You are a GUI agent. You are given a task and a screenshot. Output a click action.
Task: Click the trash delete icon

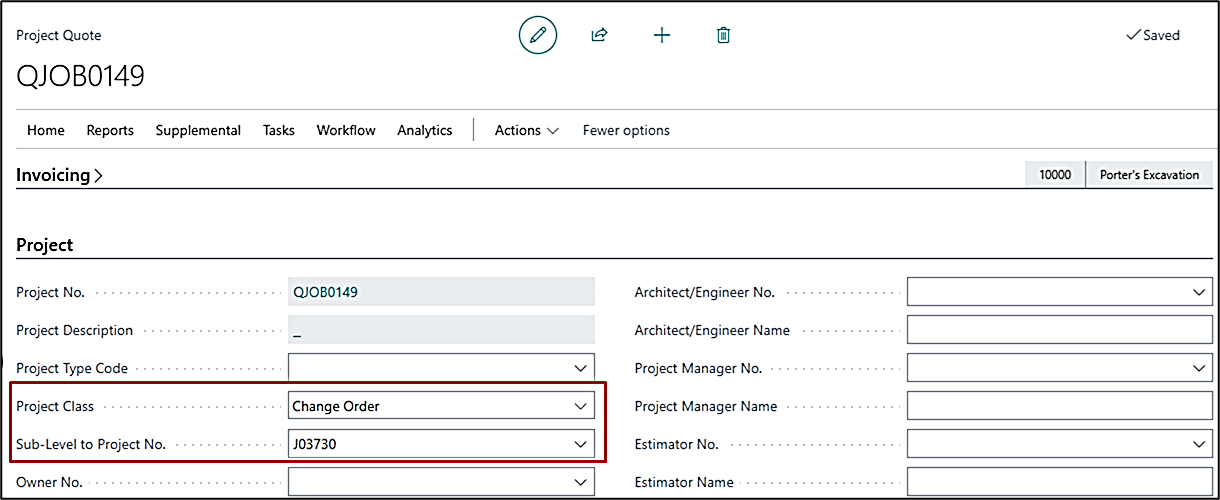click(x=723, y=36)
